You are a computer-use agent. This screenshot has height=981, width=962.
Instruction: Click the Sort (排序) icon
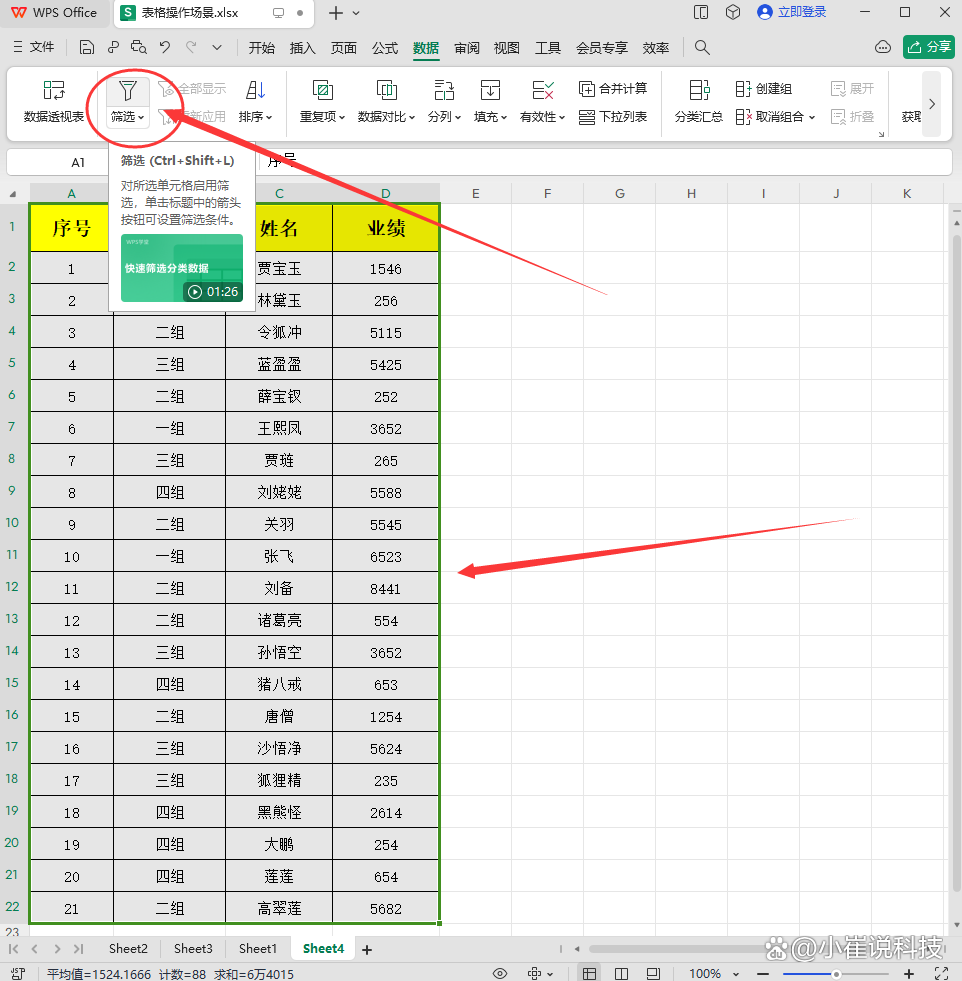coord(255,91)
